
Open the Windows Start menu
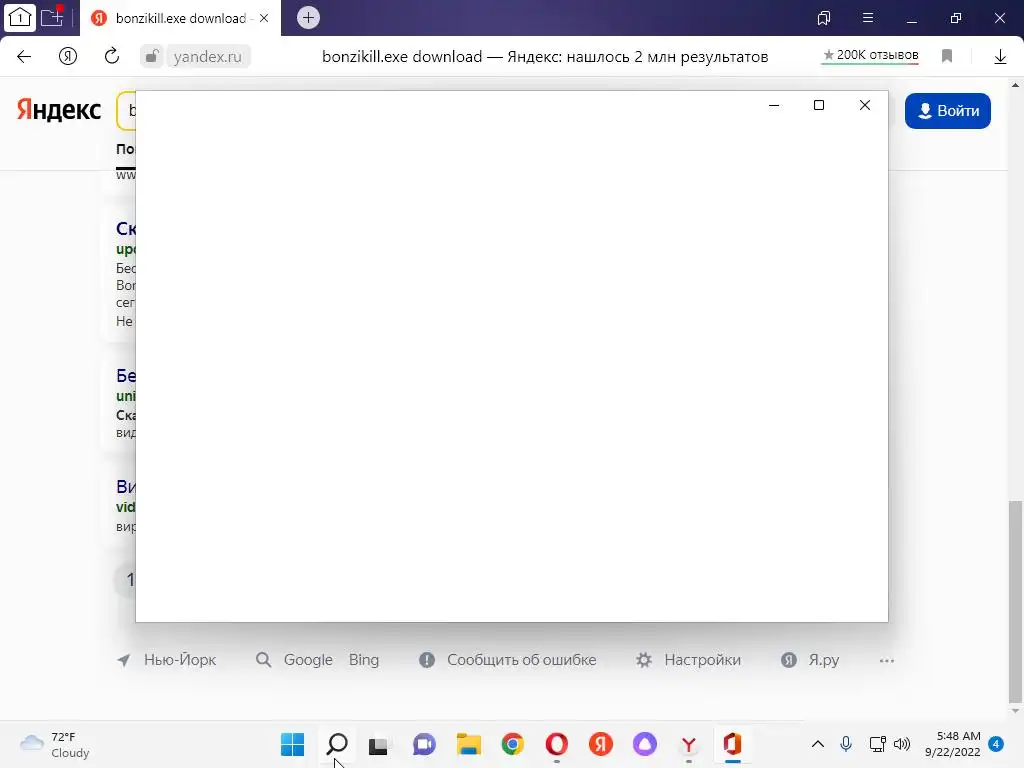click(x=293, y=744)
